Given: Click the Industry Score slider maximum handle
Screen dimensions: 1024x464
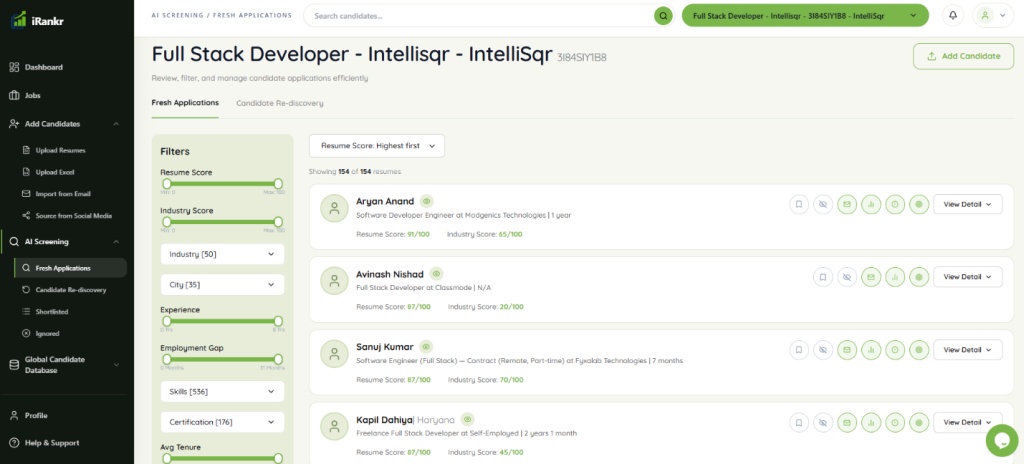Looking at the screenshot, I should (278, 222).
